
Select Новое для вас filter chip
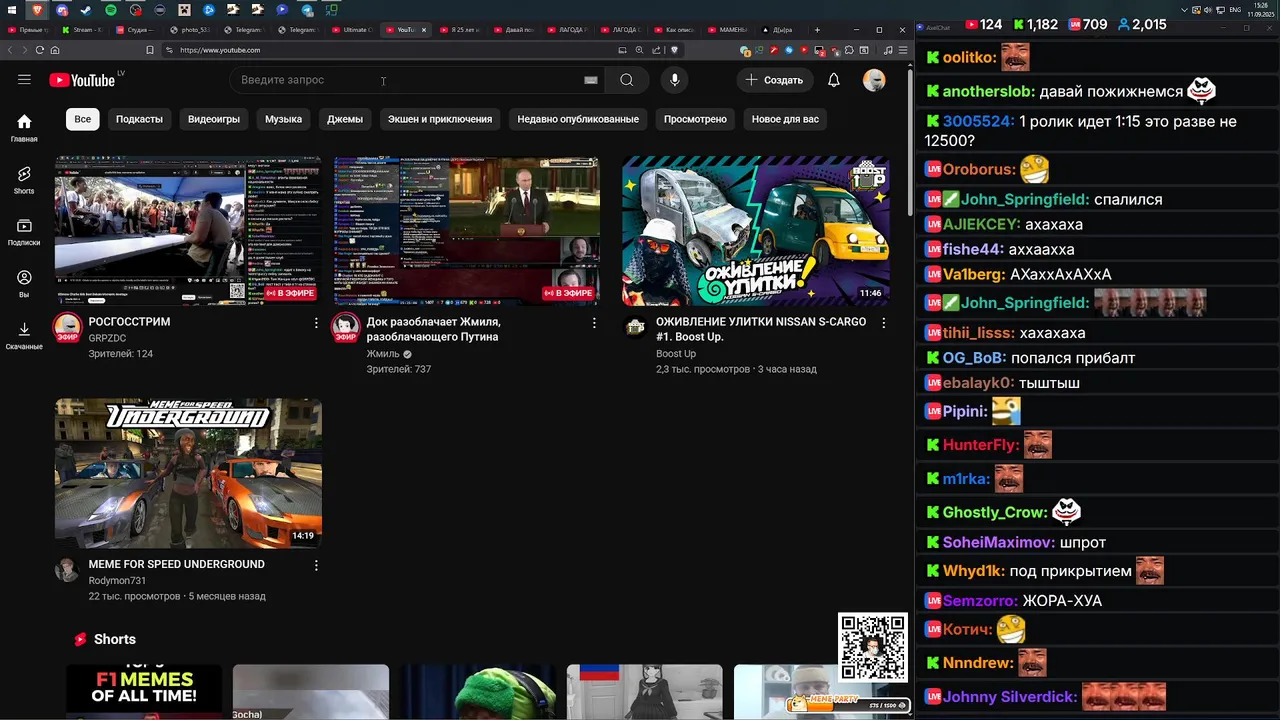(785, 119)
